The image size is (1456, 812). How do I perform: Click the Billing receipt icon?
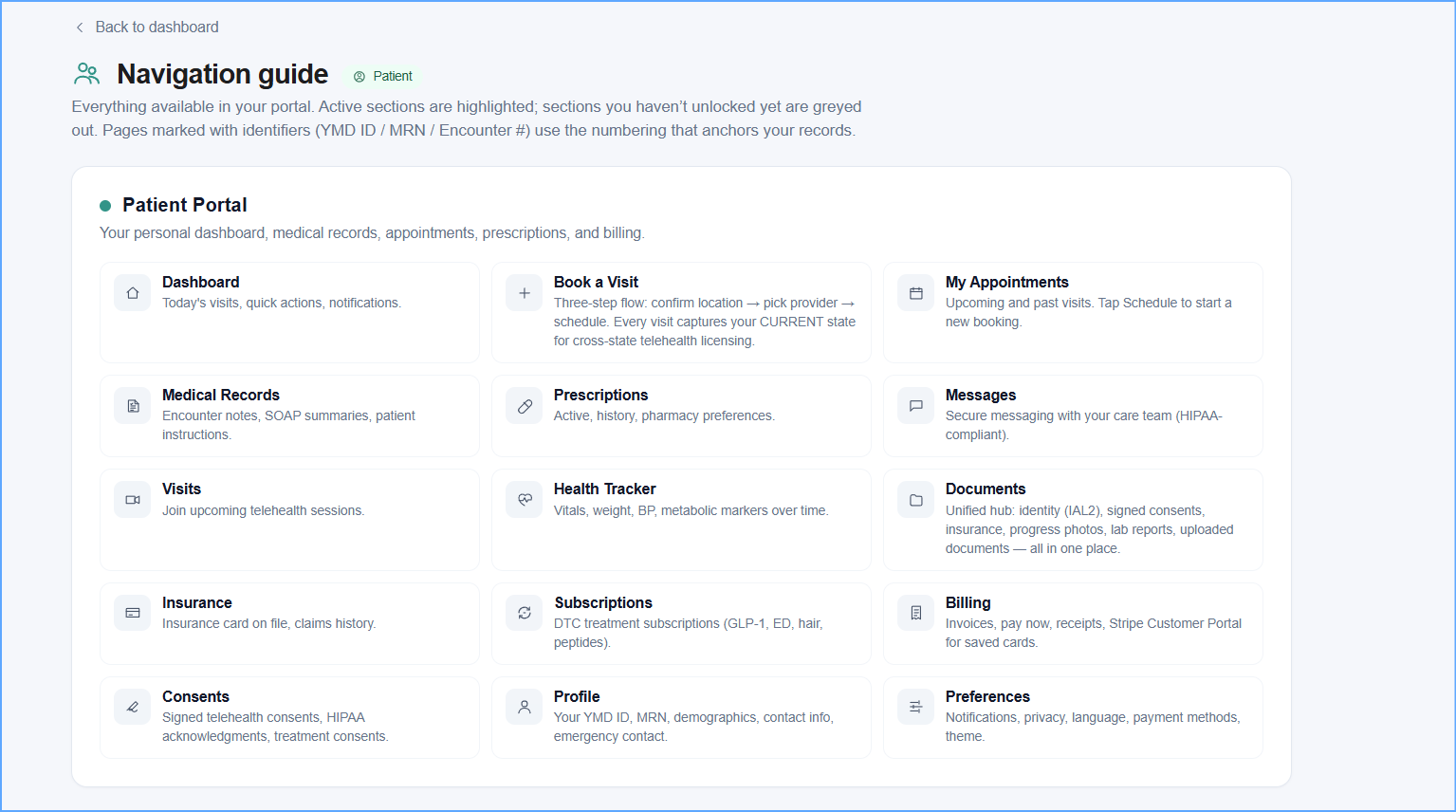916,613
